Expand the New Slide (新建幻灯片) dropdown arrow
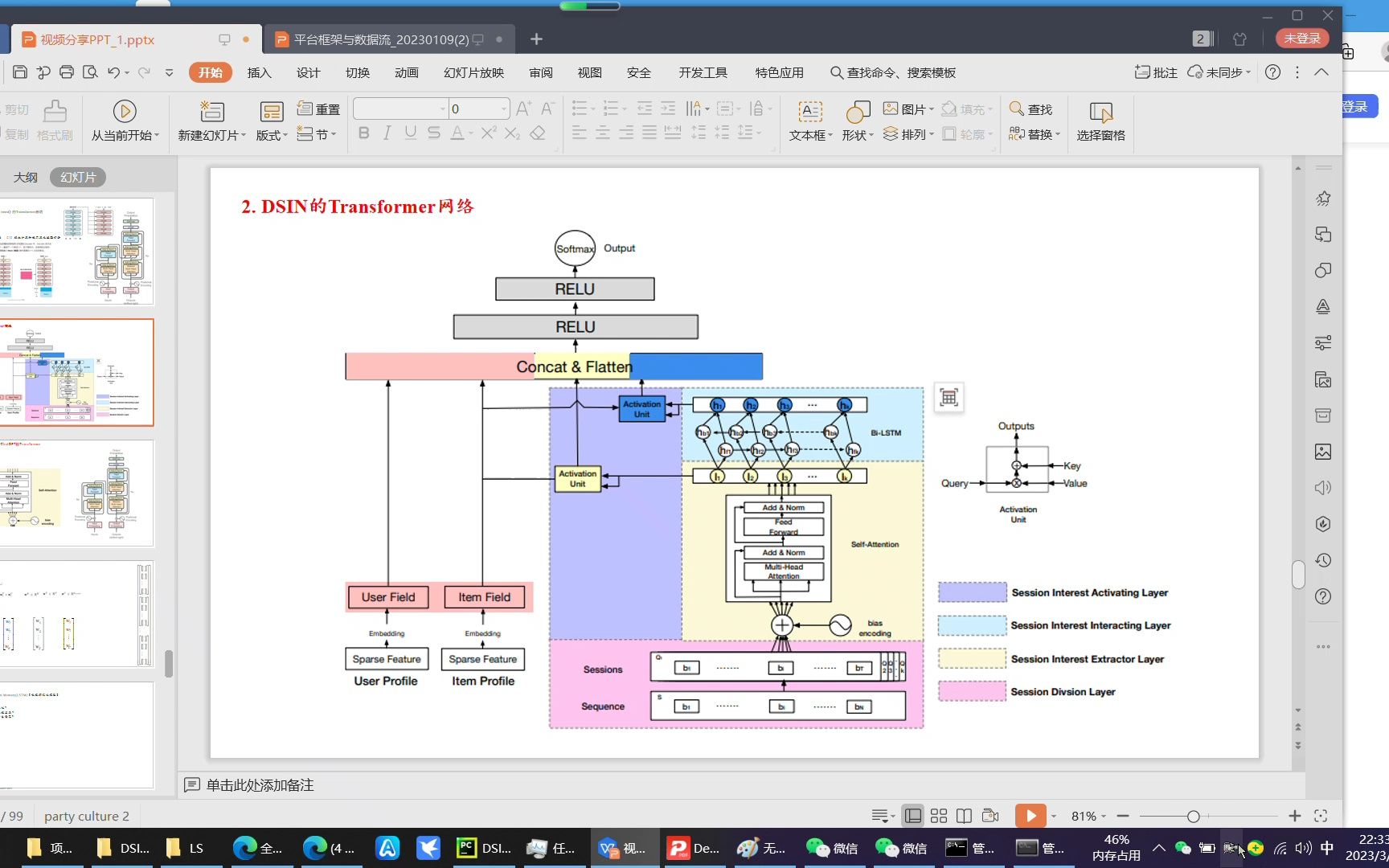 coord(244,136)
